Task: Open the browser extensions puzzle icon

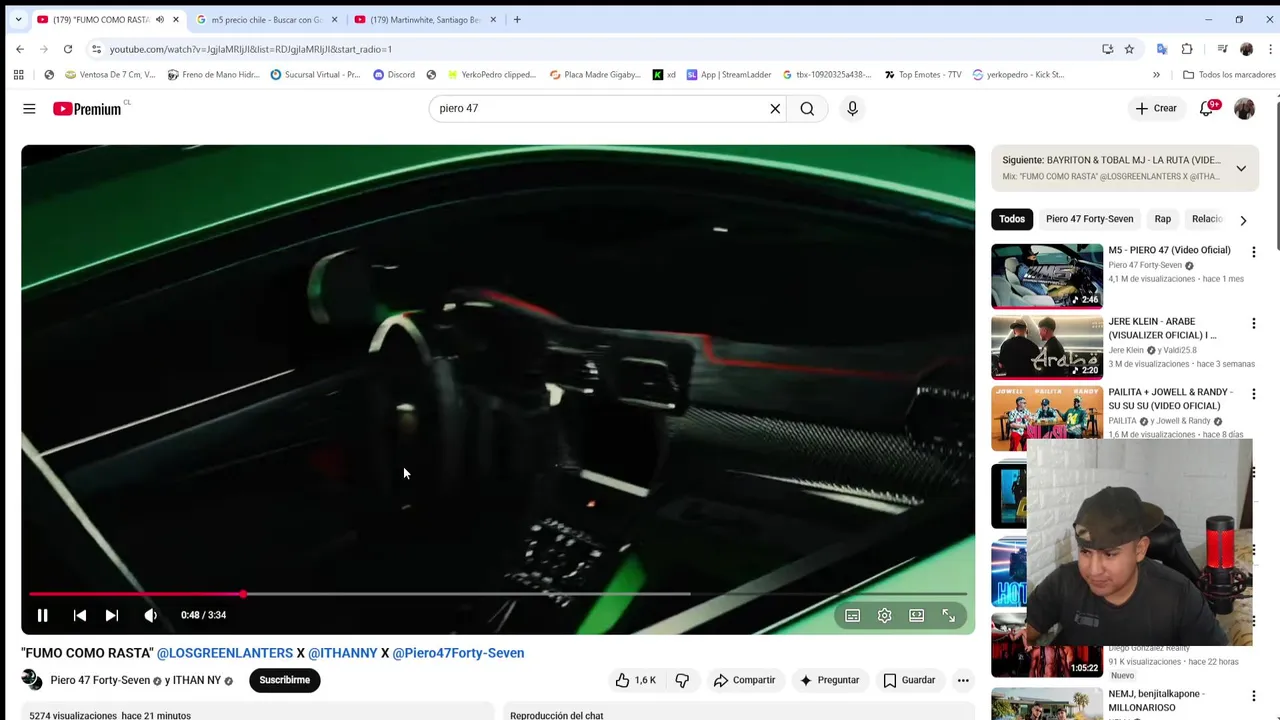Action: [1187, 49]
